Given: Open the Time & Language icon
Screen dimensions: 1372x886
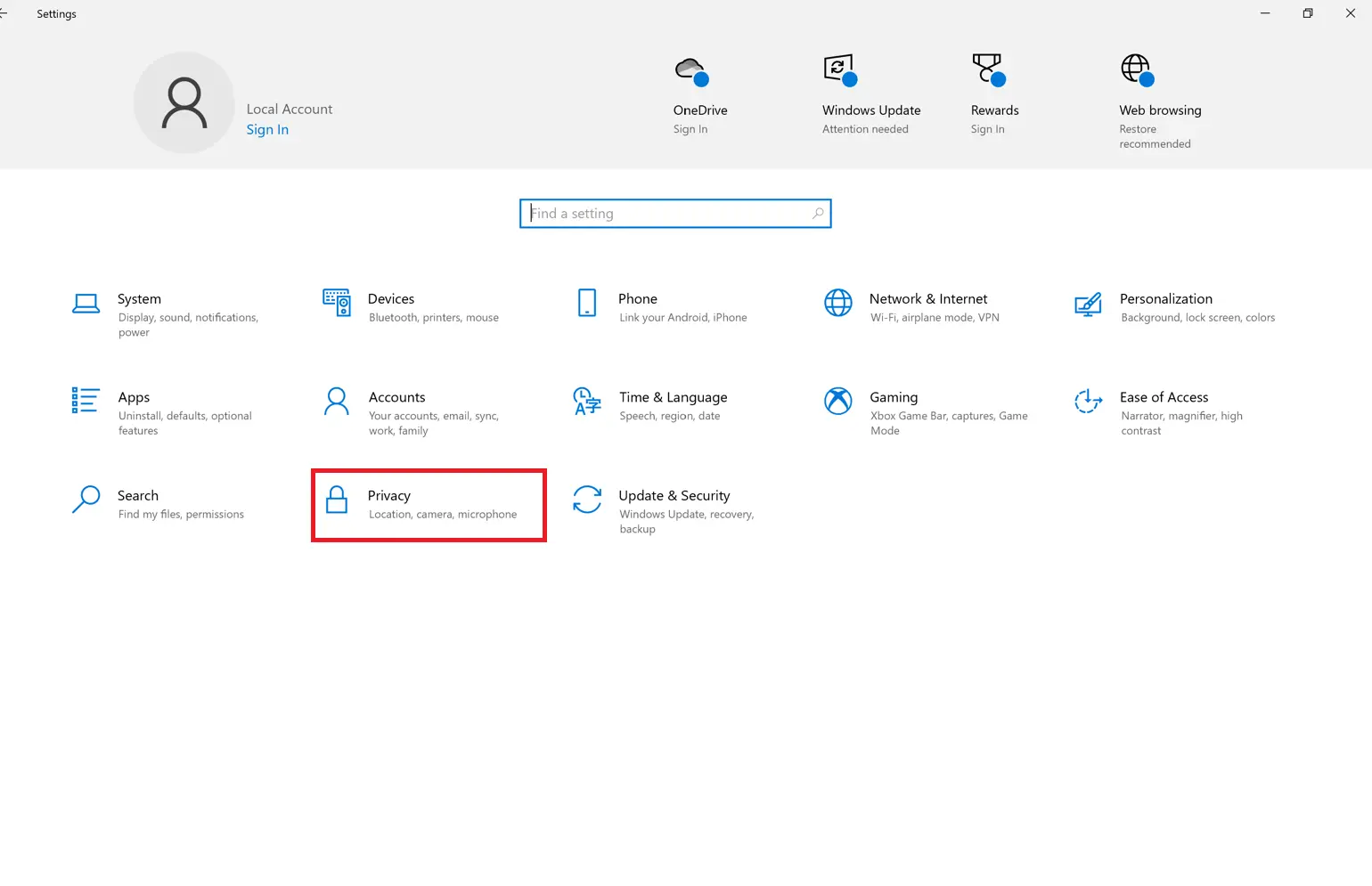Looking at the screenshot, I should [587, 402].
